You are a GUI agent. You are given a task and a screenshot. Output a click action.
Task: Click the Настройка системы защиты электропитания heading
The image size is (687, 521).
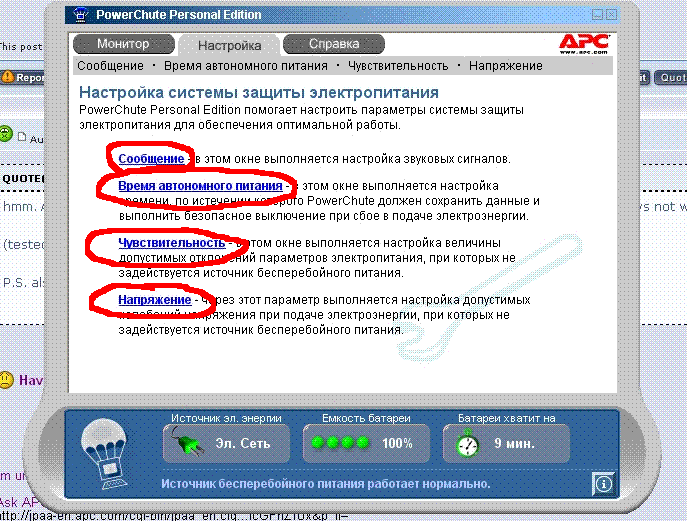tap(259, 92)
